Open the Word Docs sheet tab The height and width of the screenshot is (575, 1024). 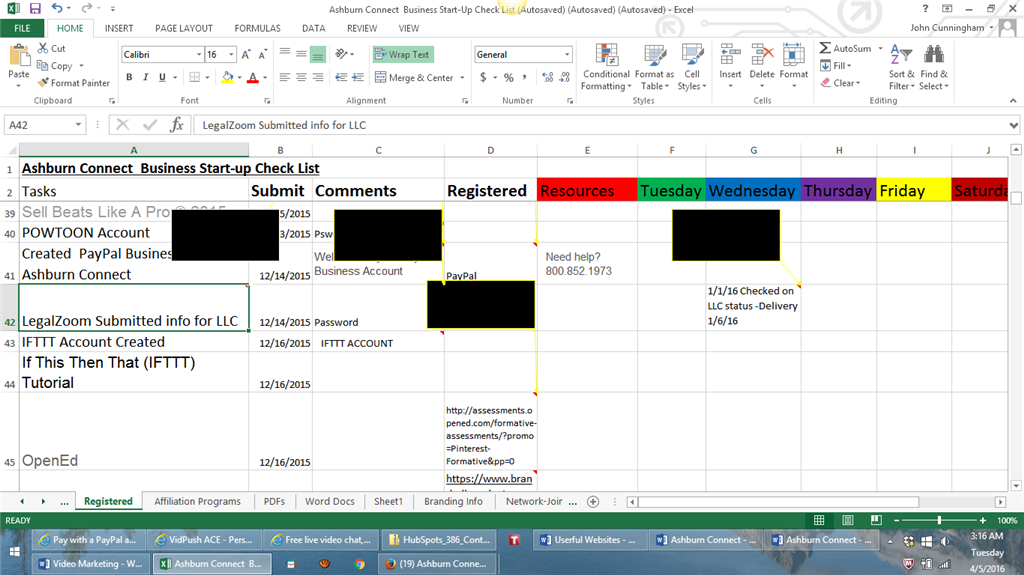click(330, 502)
